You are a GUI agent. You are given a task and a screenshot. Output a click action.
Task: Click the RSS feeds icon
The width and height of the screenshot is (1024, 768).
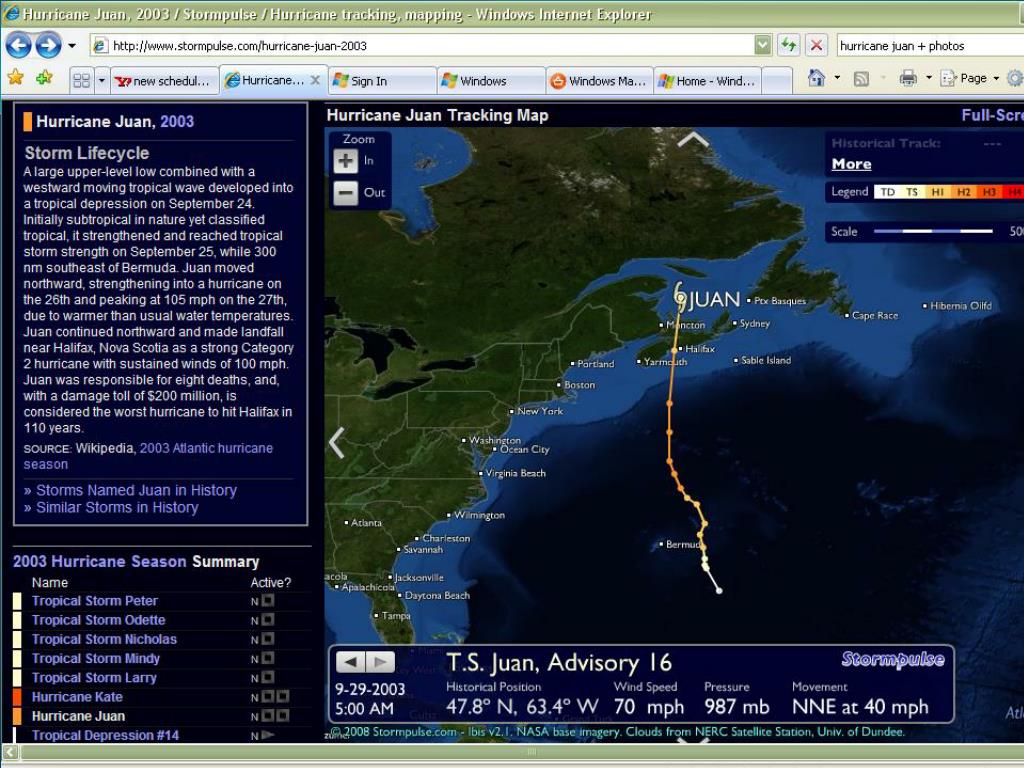pyautogui.click(x=861, y=79)
